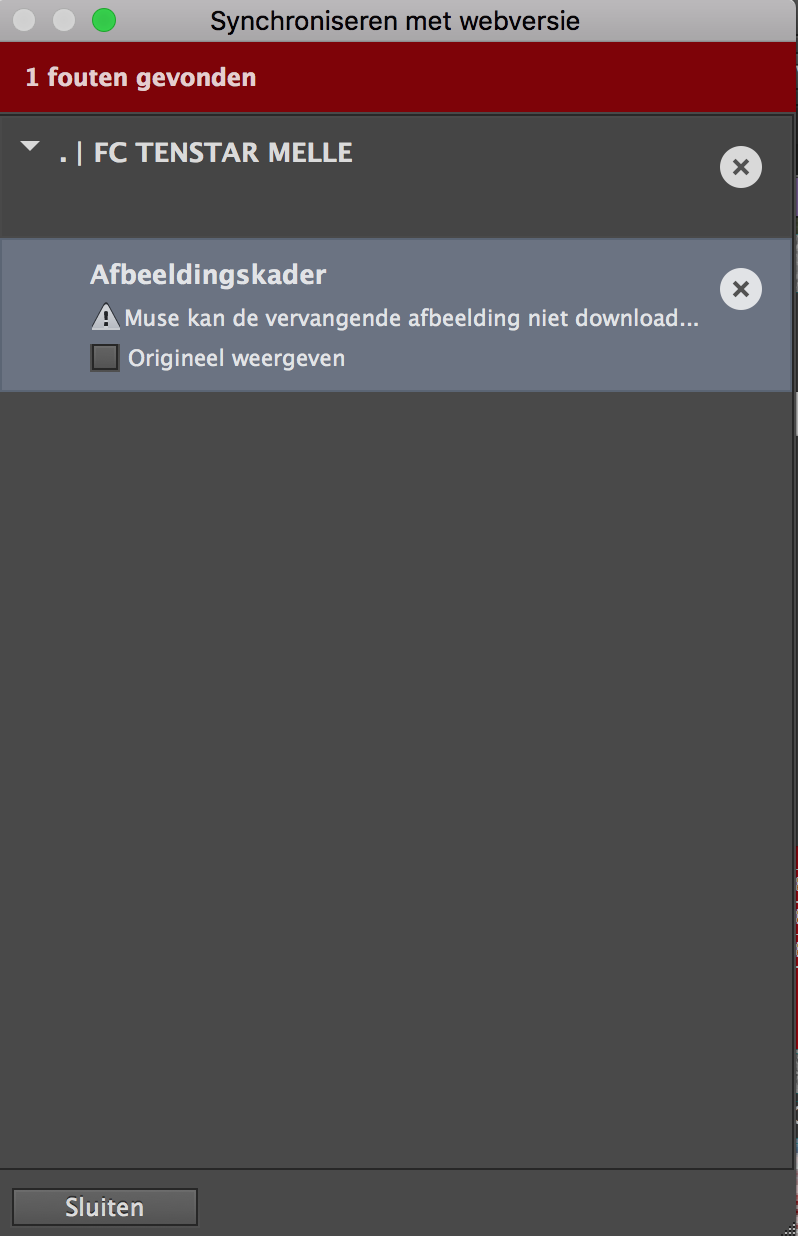The image size is (798, 1236).
Task: Select the Afbeeldingskader error title
Action: coord(208,275)
